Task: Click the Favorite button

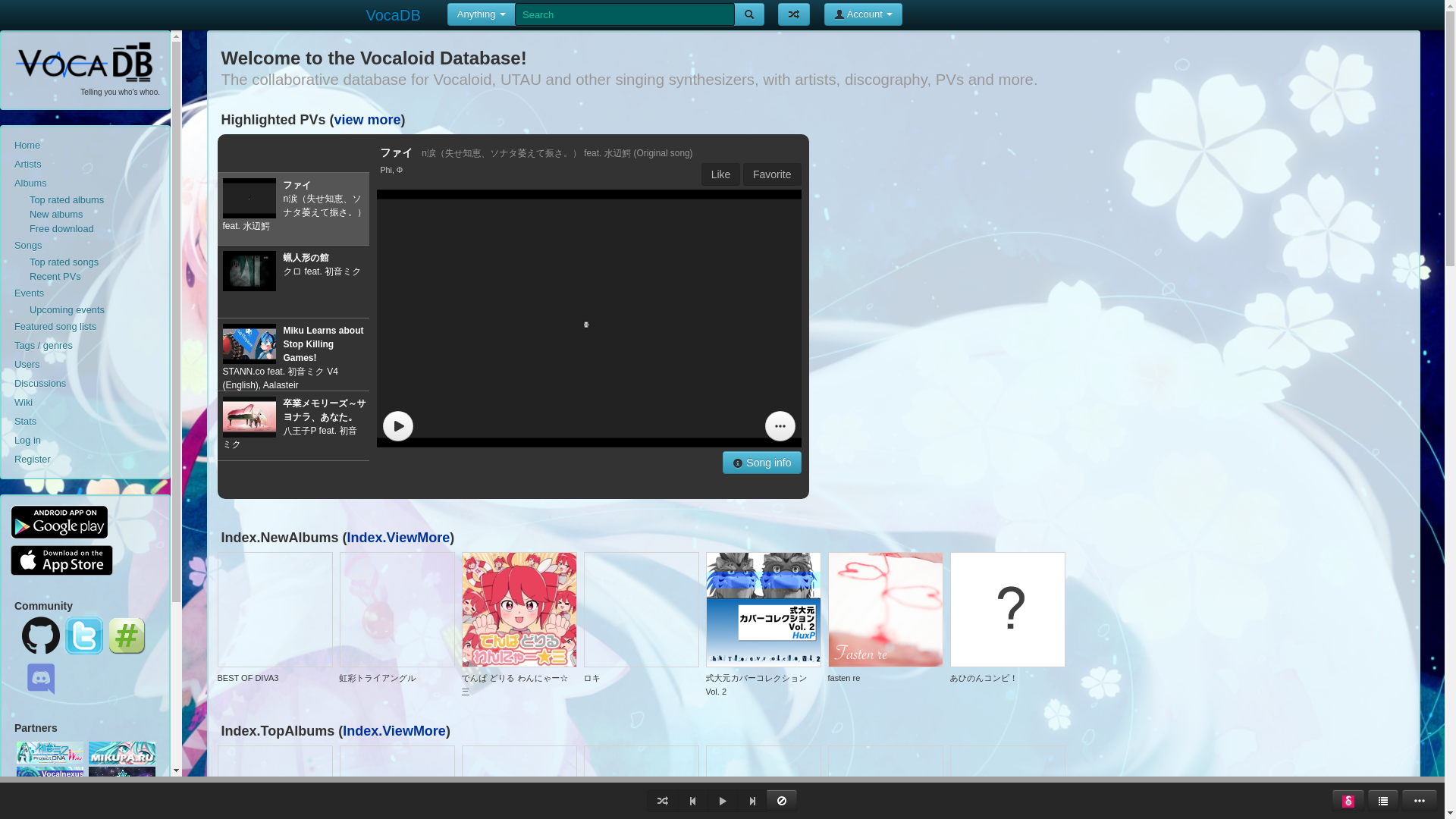Action: 772,174
